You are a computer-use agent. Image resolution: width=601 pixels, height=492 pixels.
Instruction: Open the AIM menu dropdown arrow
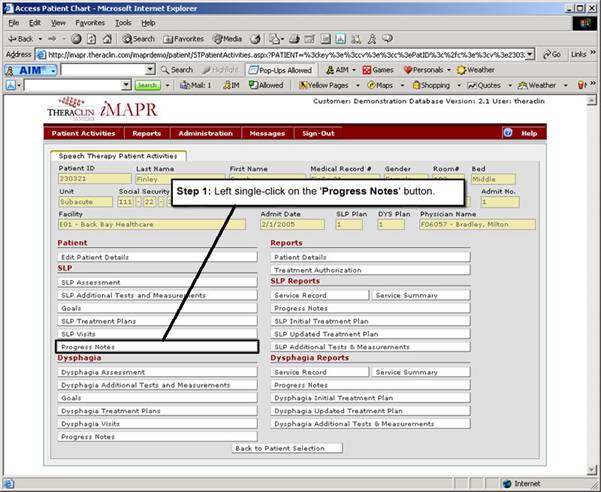(354, 70)
